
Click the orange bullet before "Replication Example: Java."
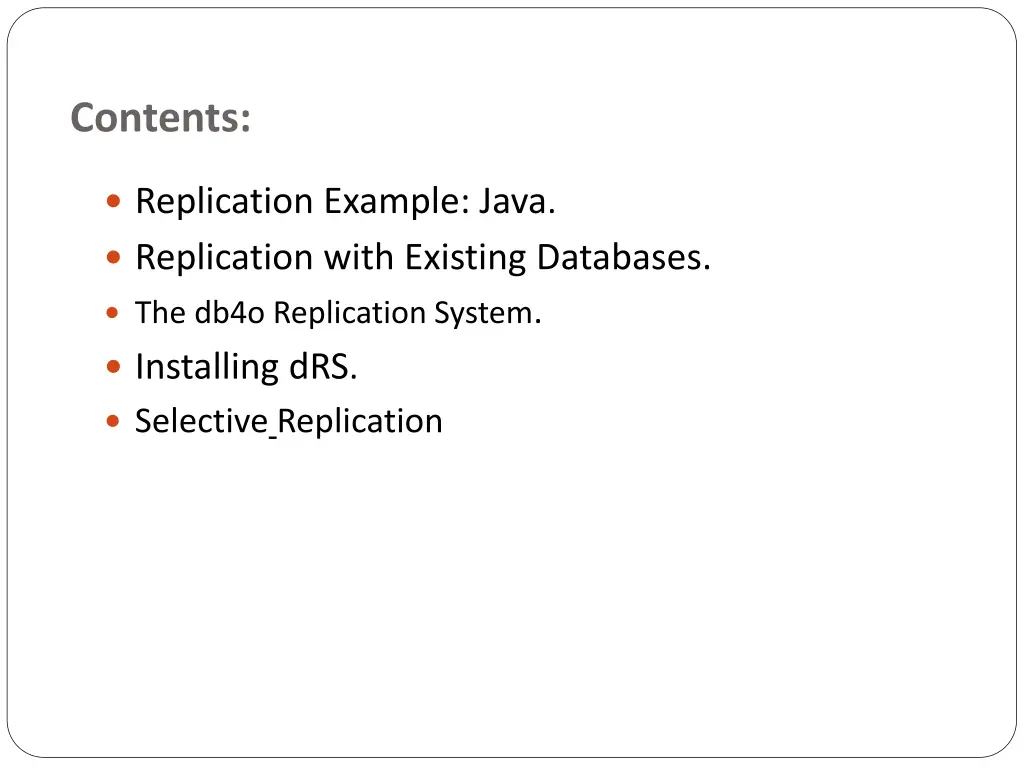tap(113, 200)
